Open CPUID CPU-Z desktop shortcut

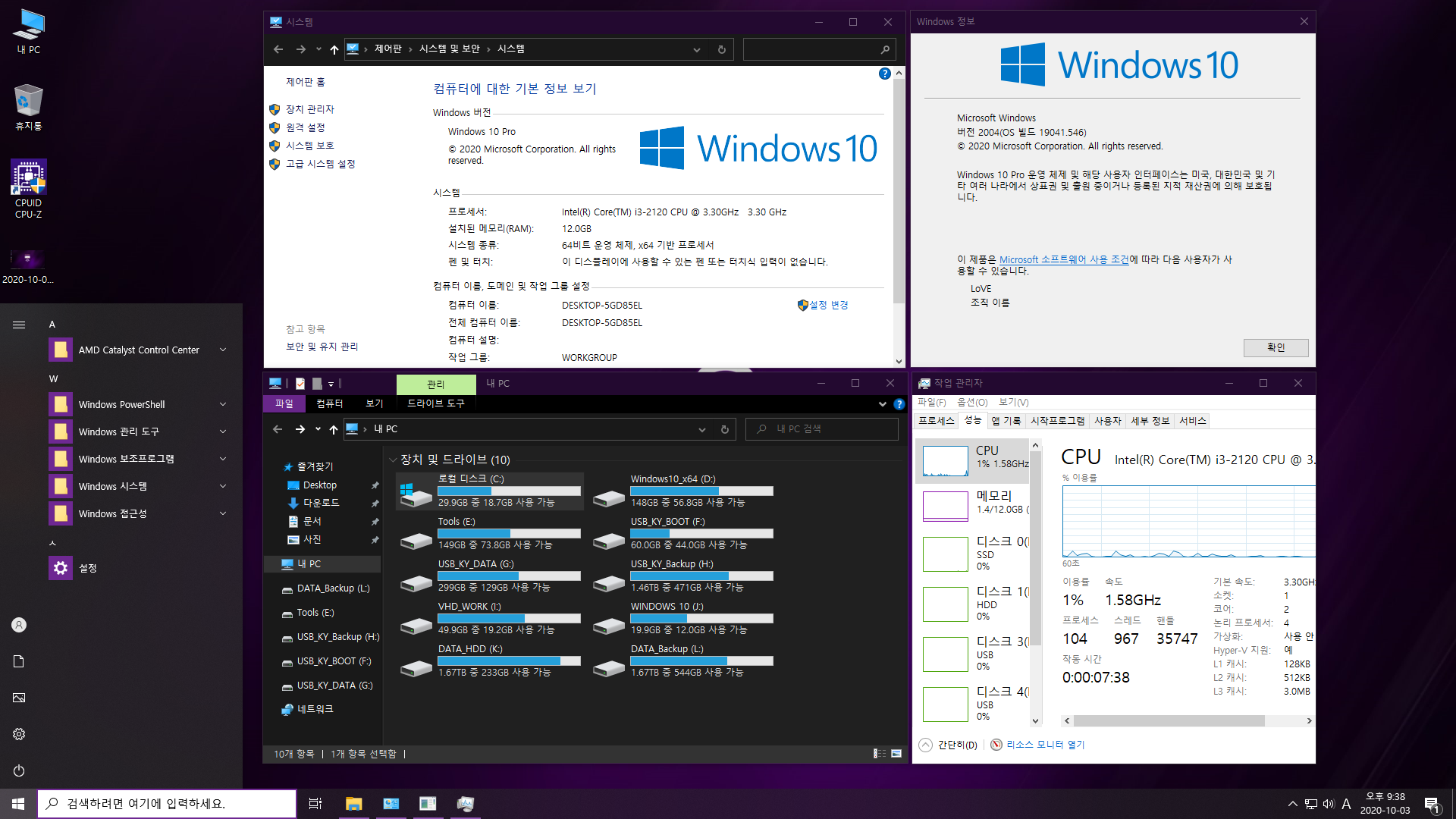point(28,179)
